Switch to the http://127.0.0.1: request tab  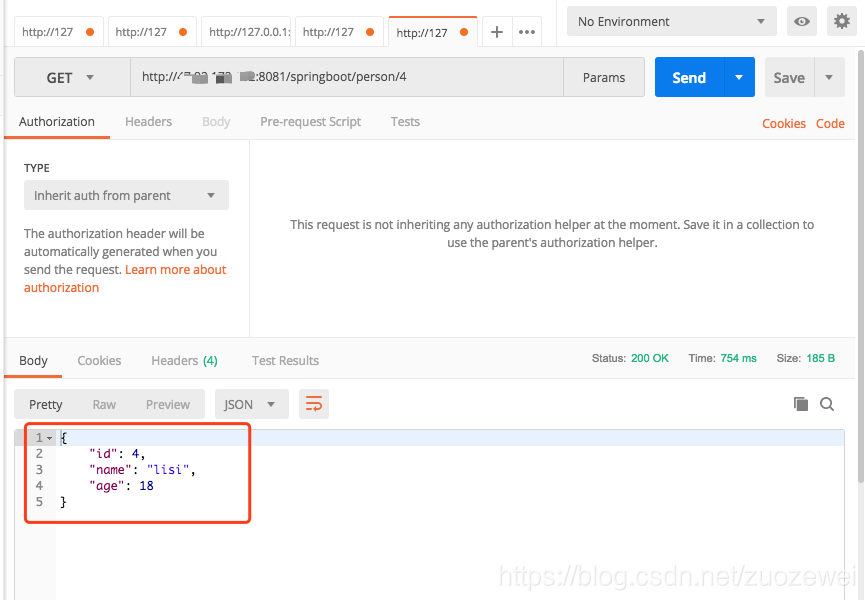click(x=246, y=32)
